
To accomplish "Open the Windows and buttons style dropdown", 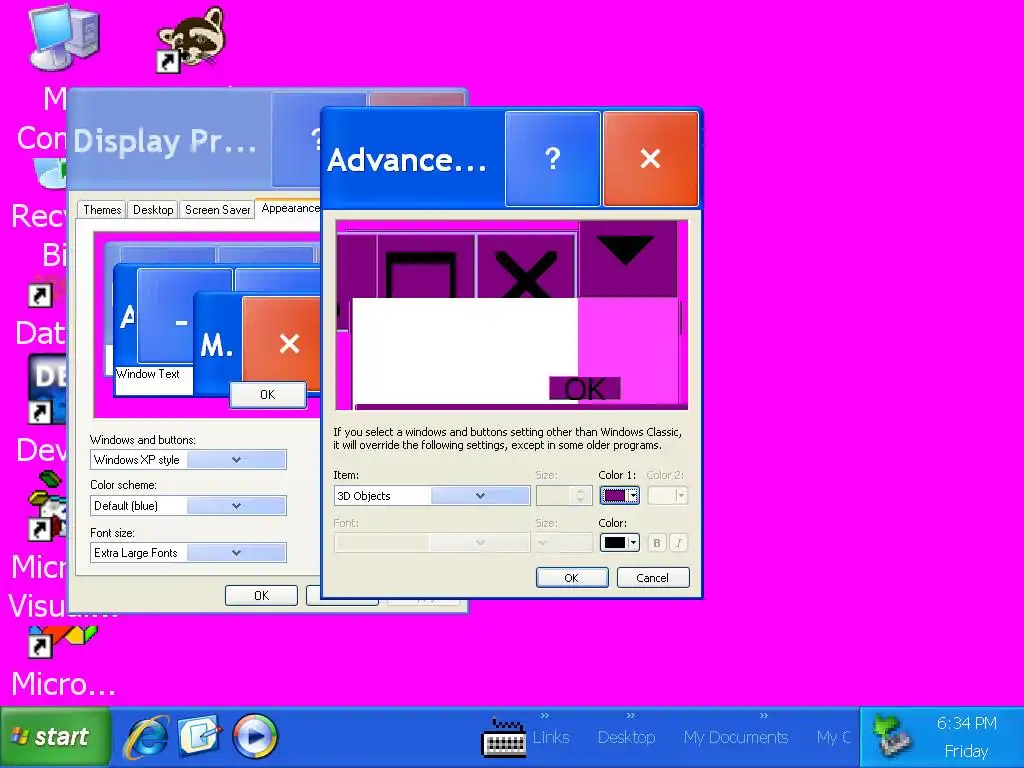I will coord(188,460).
